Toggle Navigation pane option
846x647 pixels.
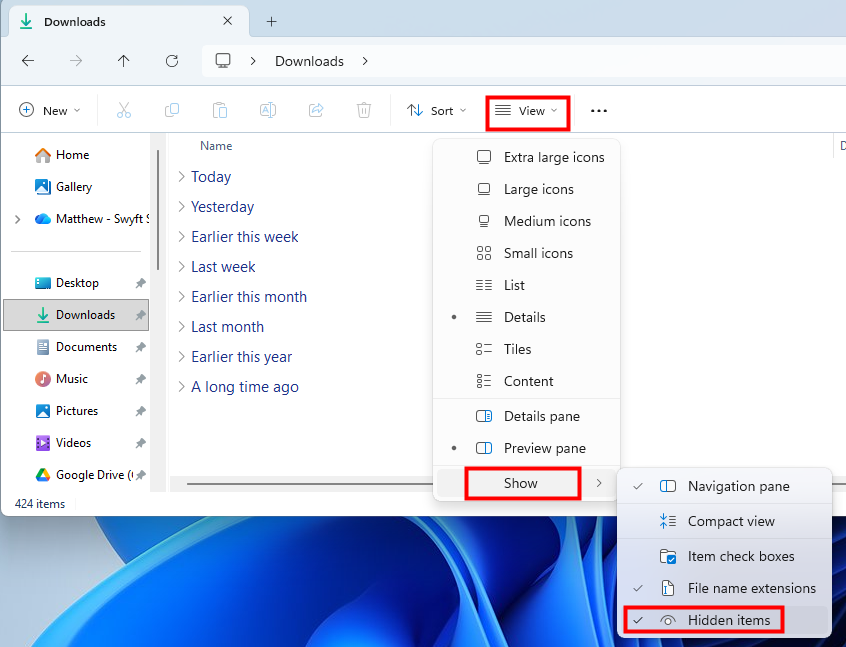pyautogui.click(x=724, y=486)
